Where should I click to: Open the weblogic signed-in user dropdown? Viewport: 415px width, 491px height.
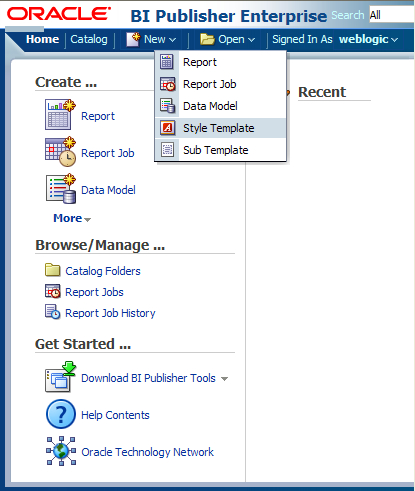point(368,39)
